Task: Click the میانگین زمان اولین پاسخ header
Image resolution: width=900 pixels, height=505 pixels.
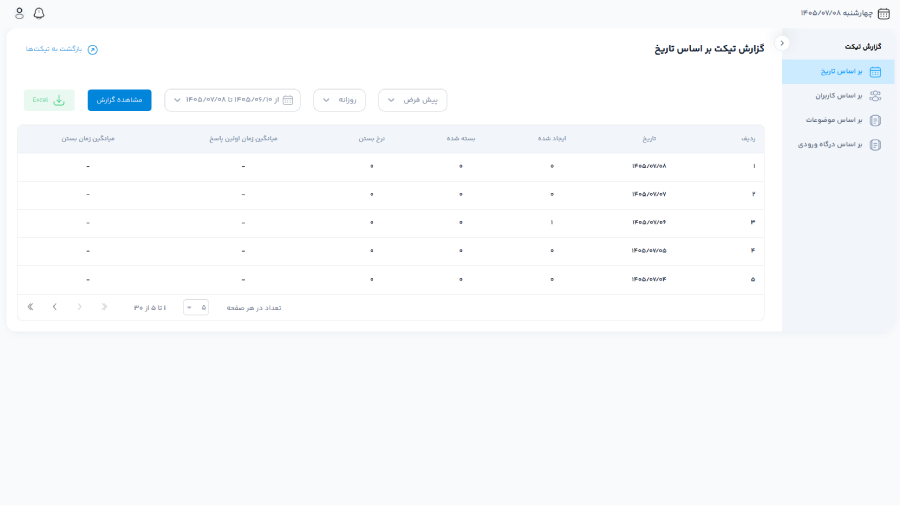Action: (x=243, y=139)
